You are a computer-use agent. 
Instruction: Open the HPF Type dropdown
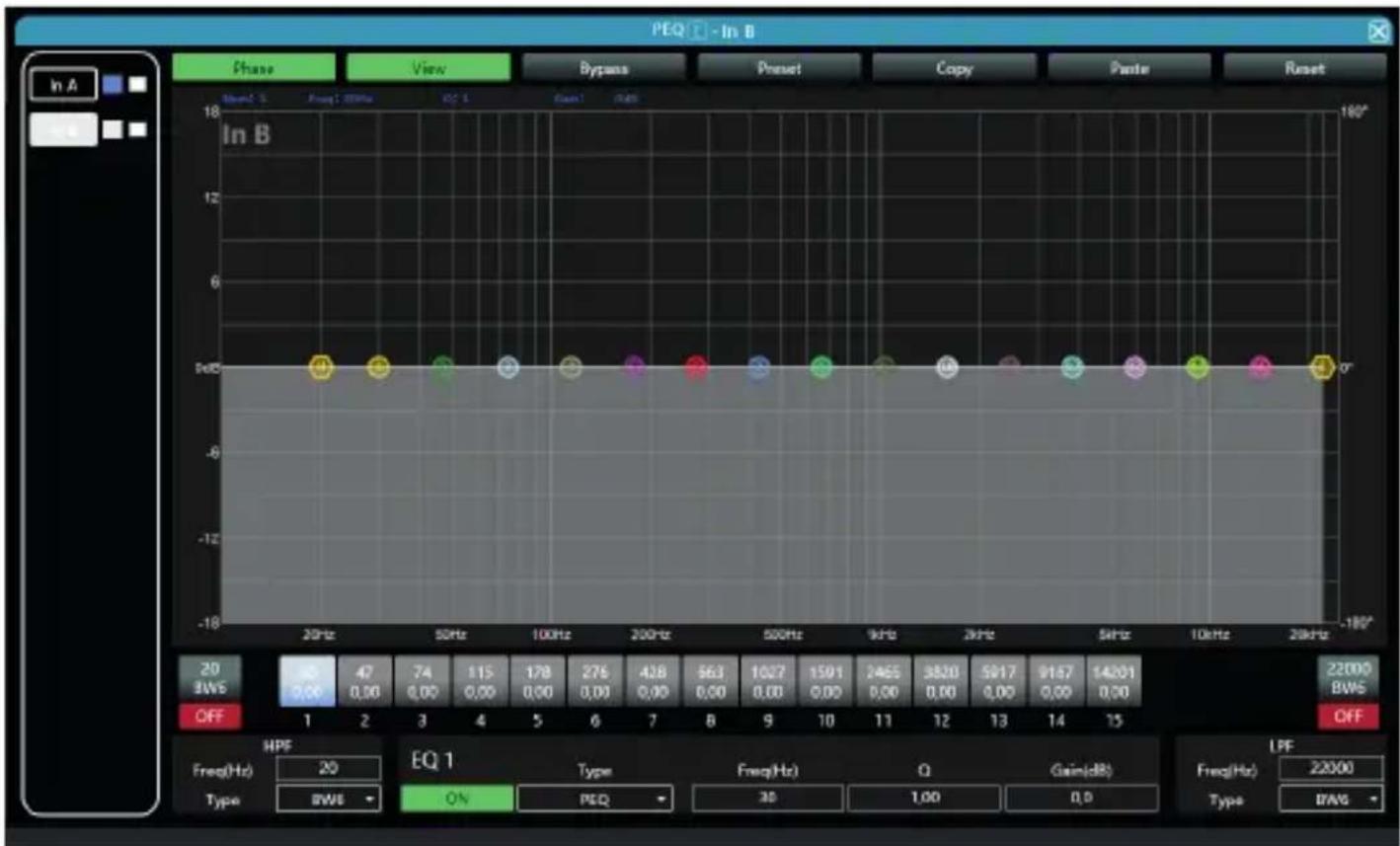click(x=328, y=799)
